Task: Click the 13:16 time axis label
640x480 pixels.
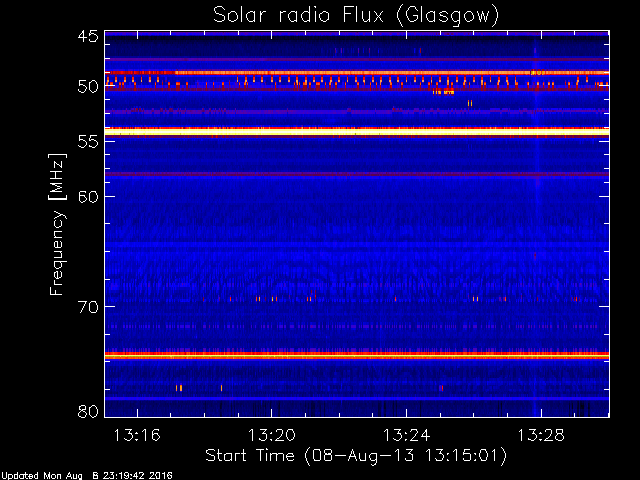Action: point(137,435)
